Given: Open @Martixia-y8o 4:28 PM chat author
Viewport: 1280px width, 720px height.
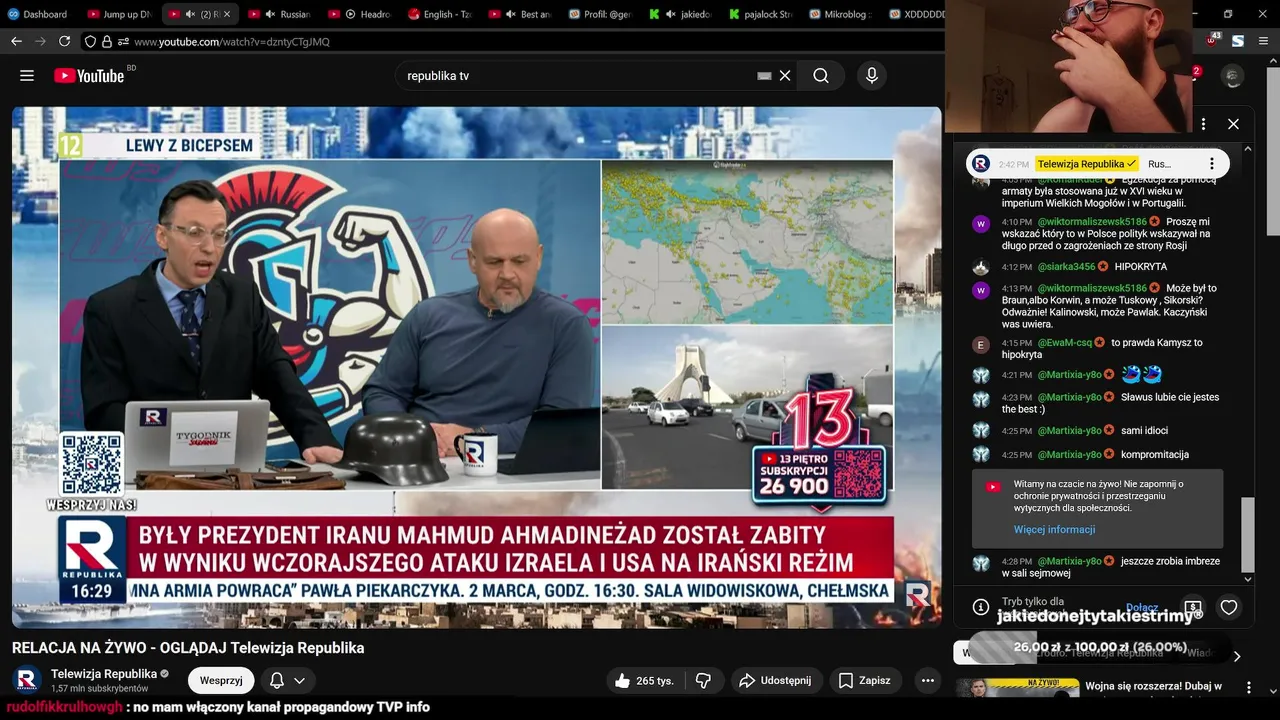Looking at the screenshot, I should tap(1069, 561).
